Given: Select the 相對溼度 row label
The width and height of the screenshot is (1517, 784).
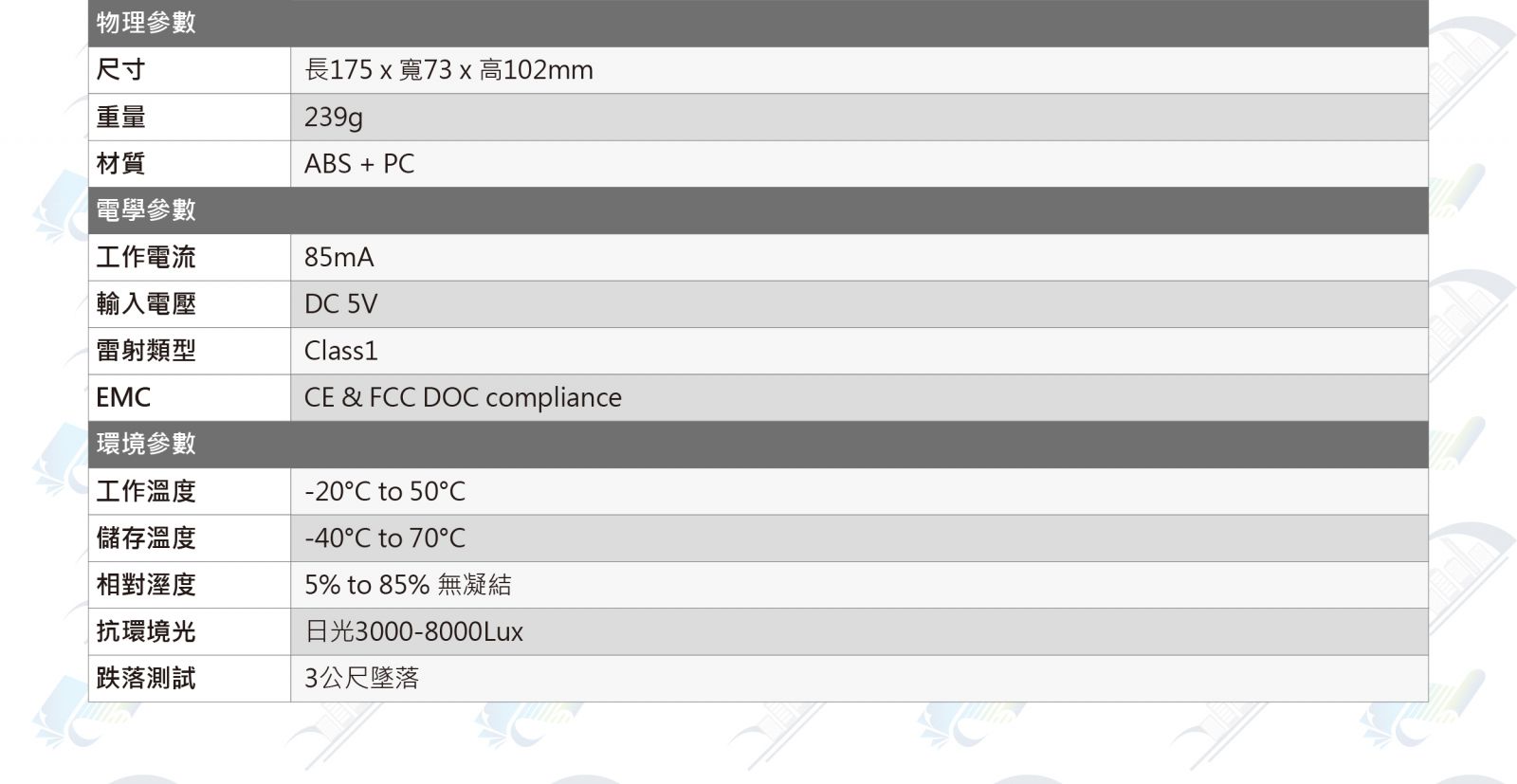Looking at the screenshot, I should click(x=146, y=585).
